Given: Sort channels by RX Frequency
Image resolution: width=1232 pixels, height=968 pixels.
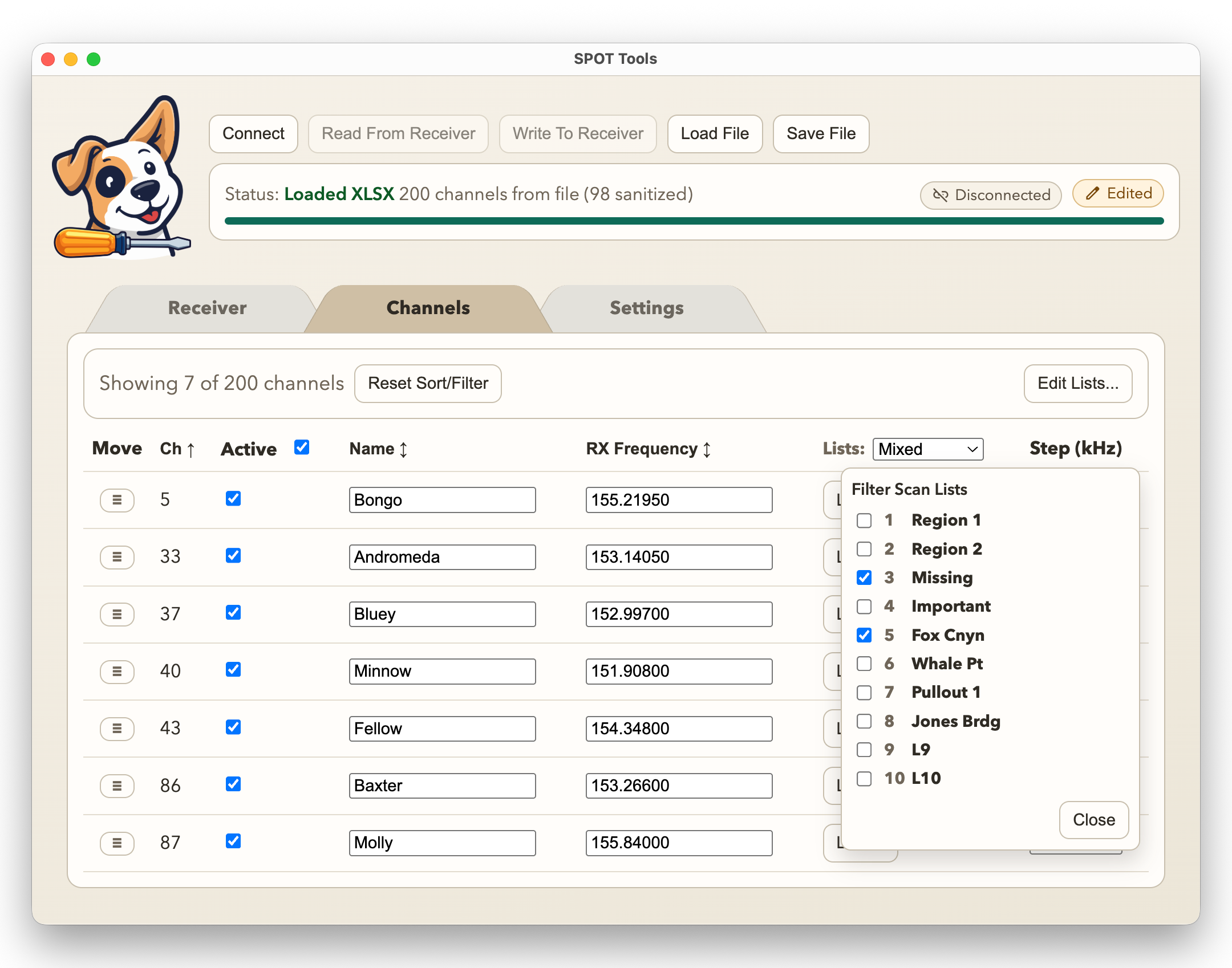Looking at the screenshot, I should pos(649,449).
